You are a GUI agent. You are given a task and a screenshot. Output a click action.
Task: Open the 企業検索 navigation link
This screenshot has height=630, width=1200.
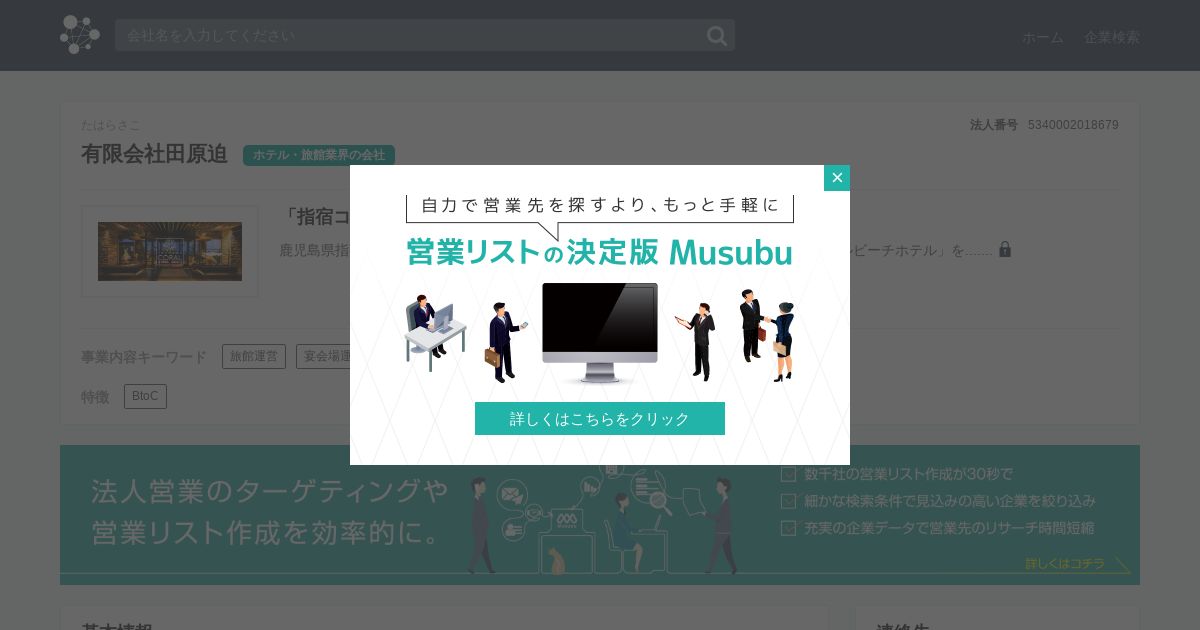point(1112,37)
